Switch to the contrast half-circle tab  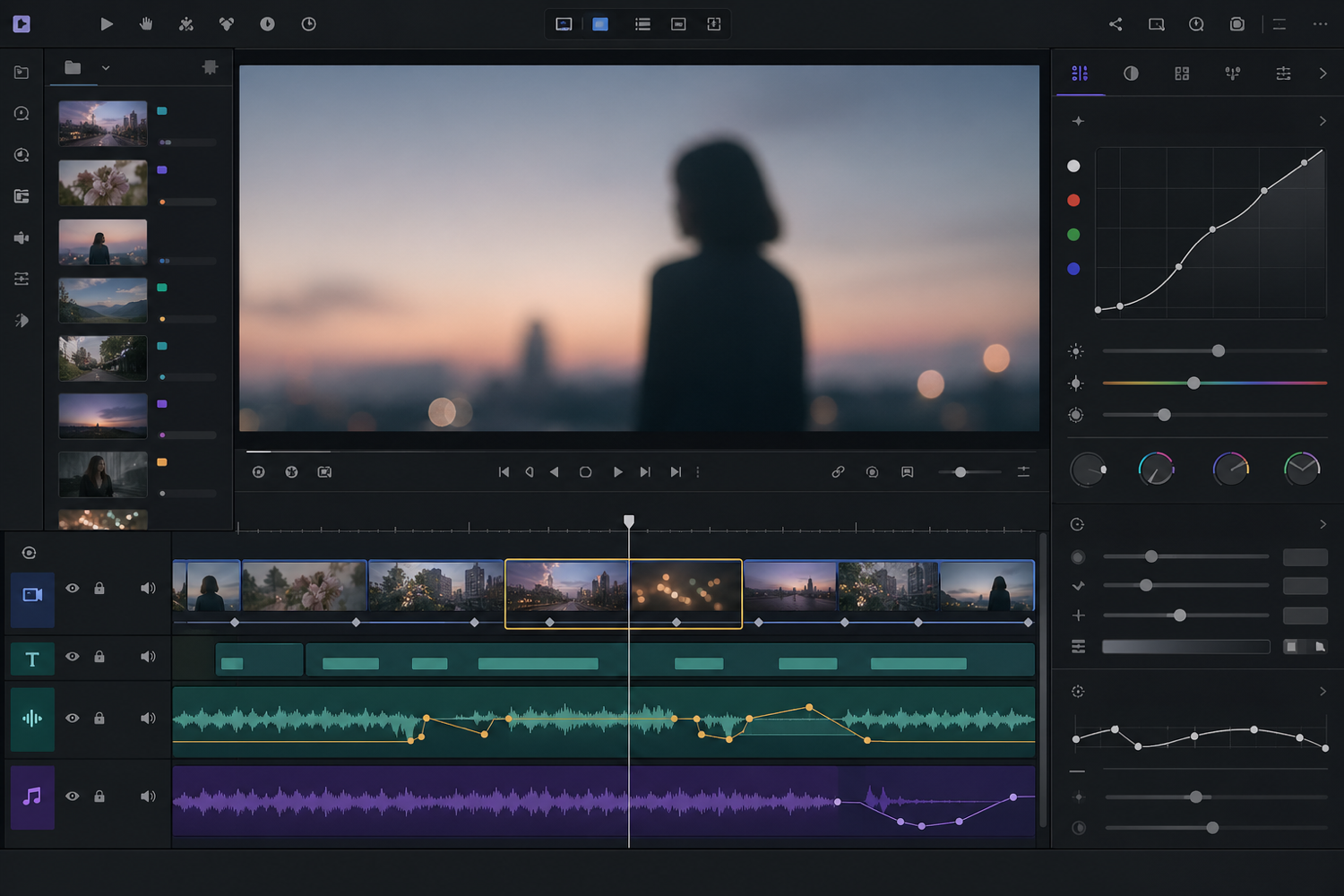click(x=1131, y=73)
